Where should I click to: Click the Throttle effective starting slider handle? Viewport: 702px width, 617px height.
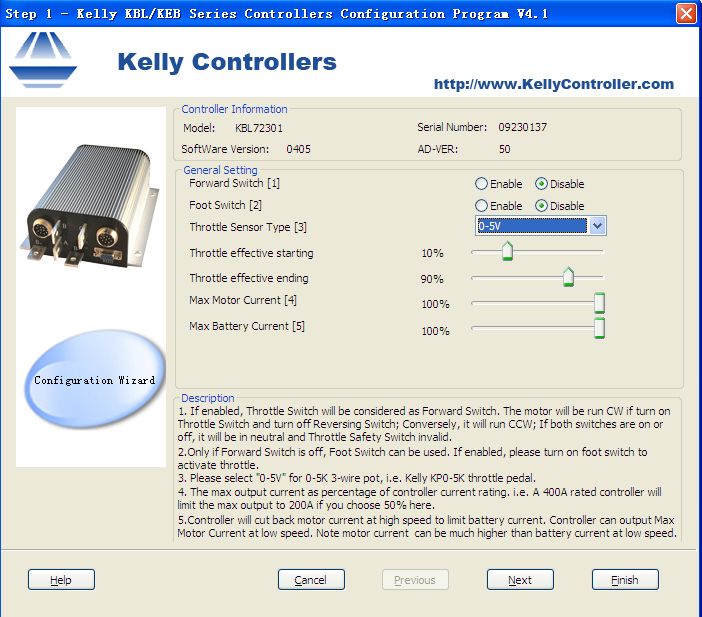coord(507,251)
